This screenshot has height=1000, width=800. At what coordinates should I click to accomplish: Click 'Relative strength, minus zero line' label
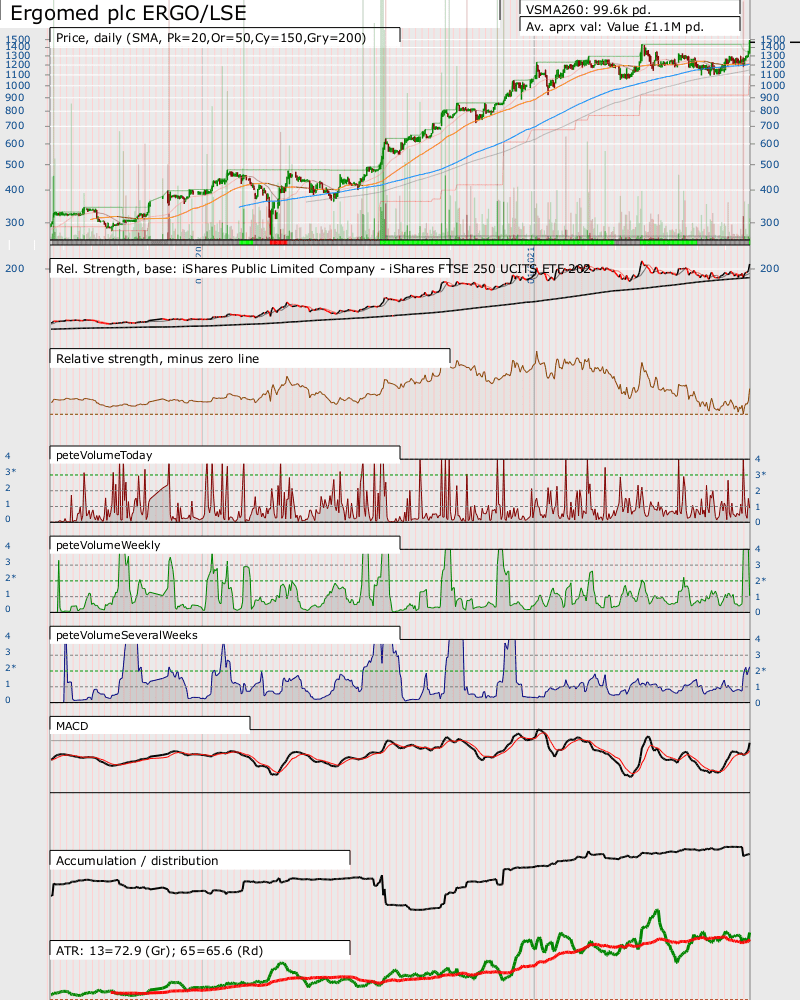coord(158,358)
